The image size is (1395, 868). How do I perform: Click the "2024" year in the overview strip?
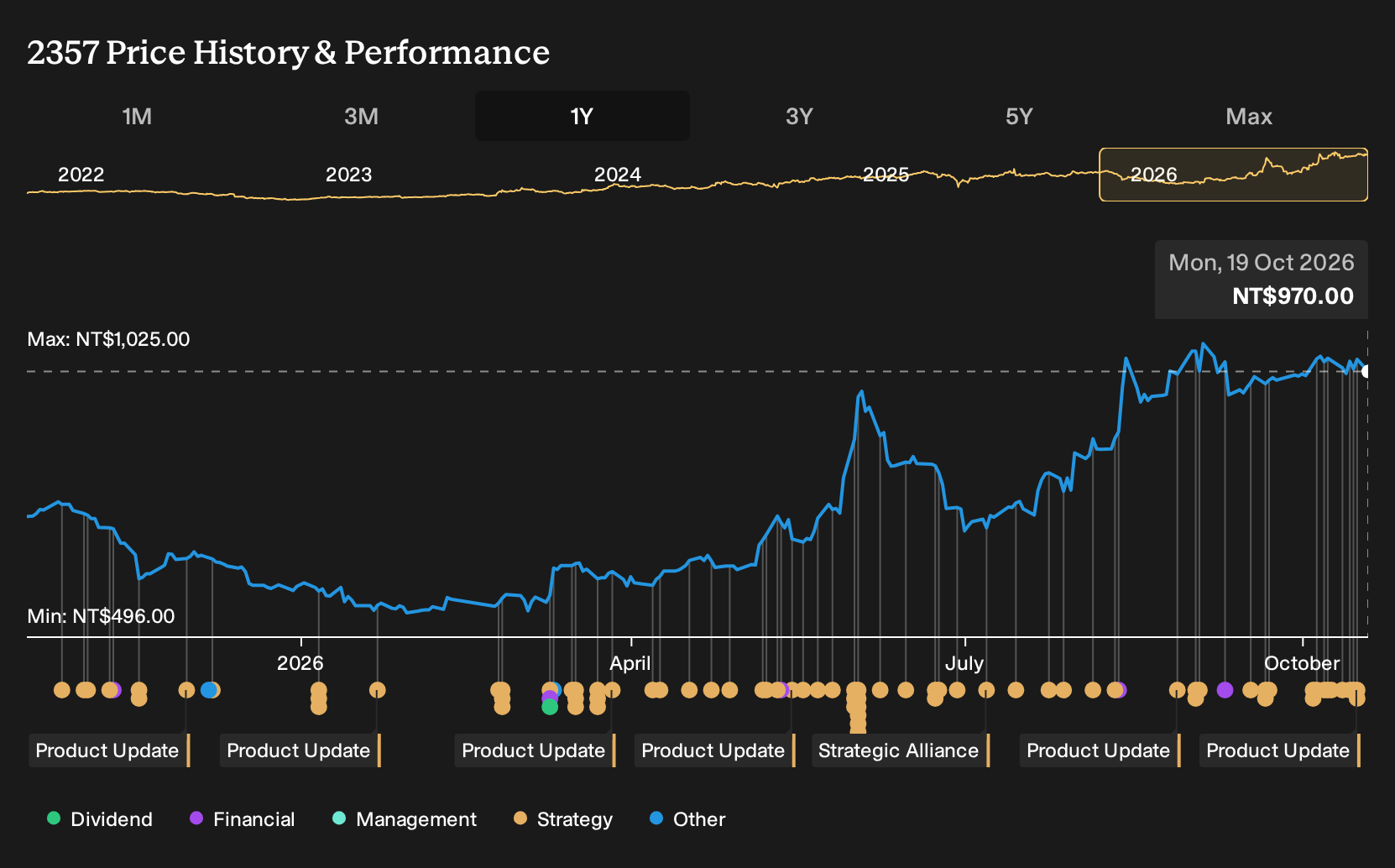(618, 175)
